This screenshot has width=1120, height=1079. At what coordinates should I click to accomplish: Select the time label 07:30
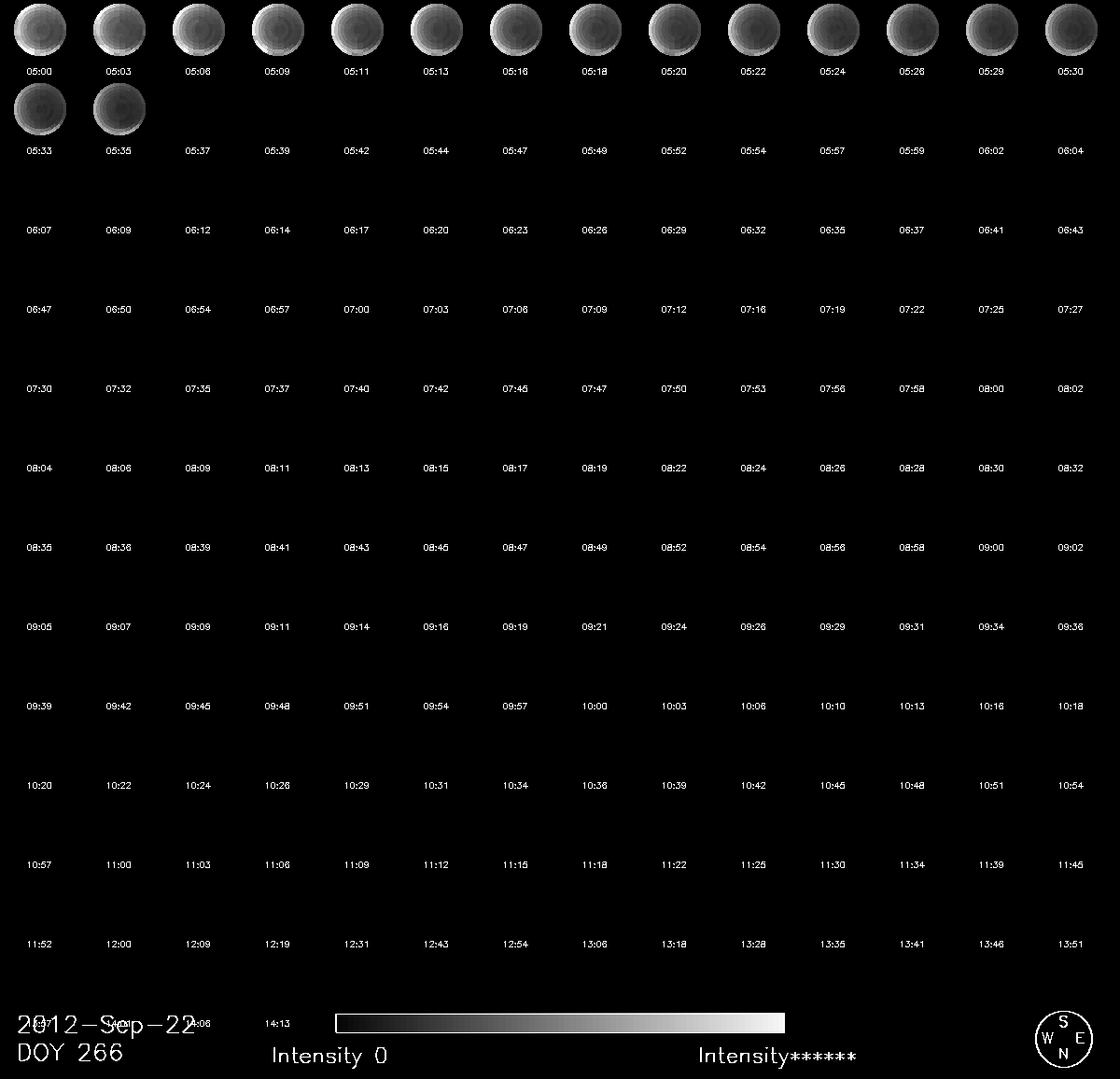39,388
